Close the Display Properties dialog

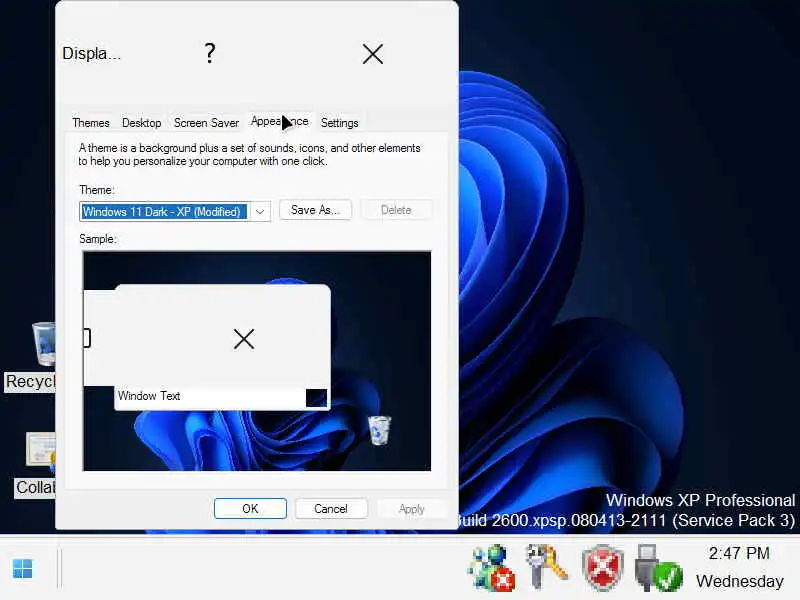click(x=373, y=54)
